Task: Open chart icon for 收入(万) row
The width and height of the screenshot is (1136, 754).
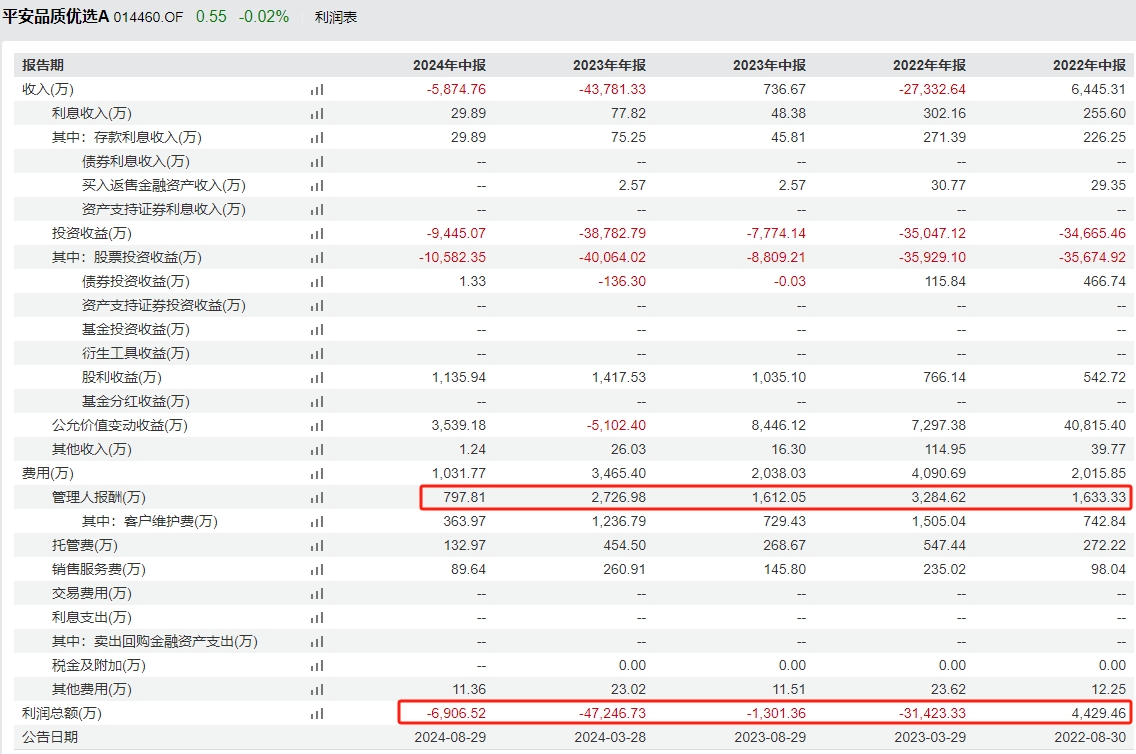Action: [x=317, y=90]
